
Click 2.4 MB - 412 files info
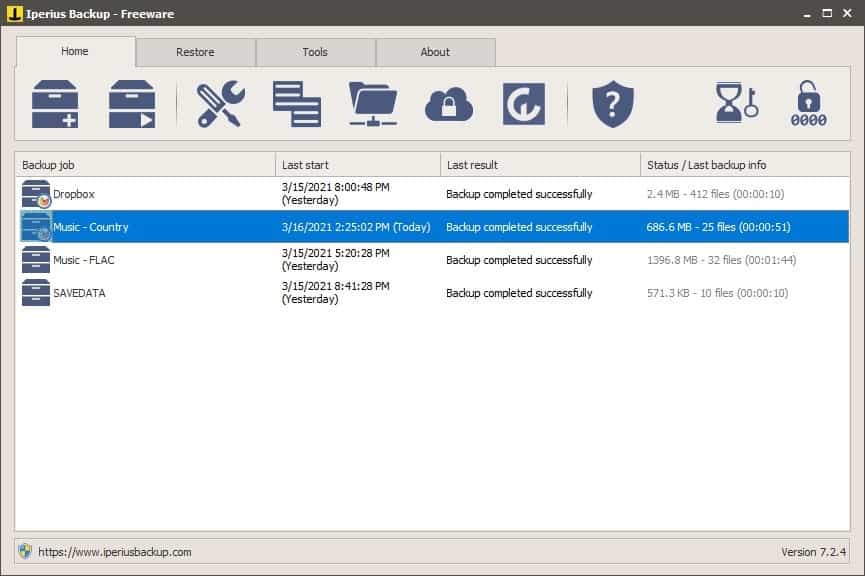[716, 194]
